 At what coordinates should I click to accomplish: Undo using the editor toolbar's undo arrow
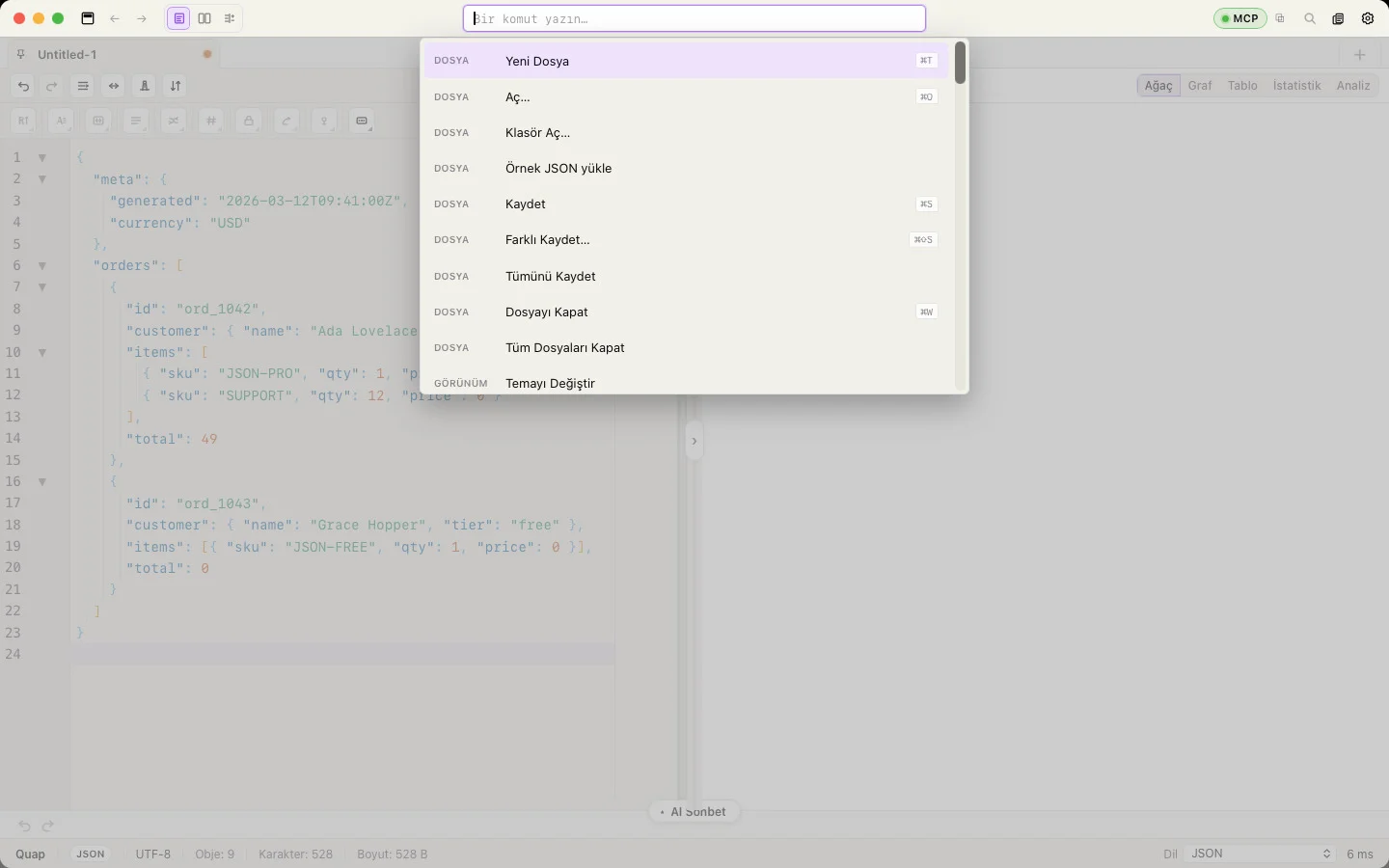pos(24,86)
